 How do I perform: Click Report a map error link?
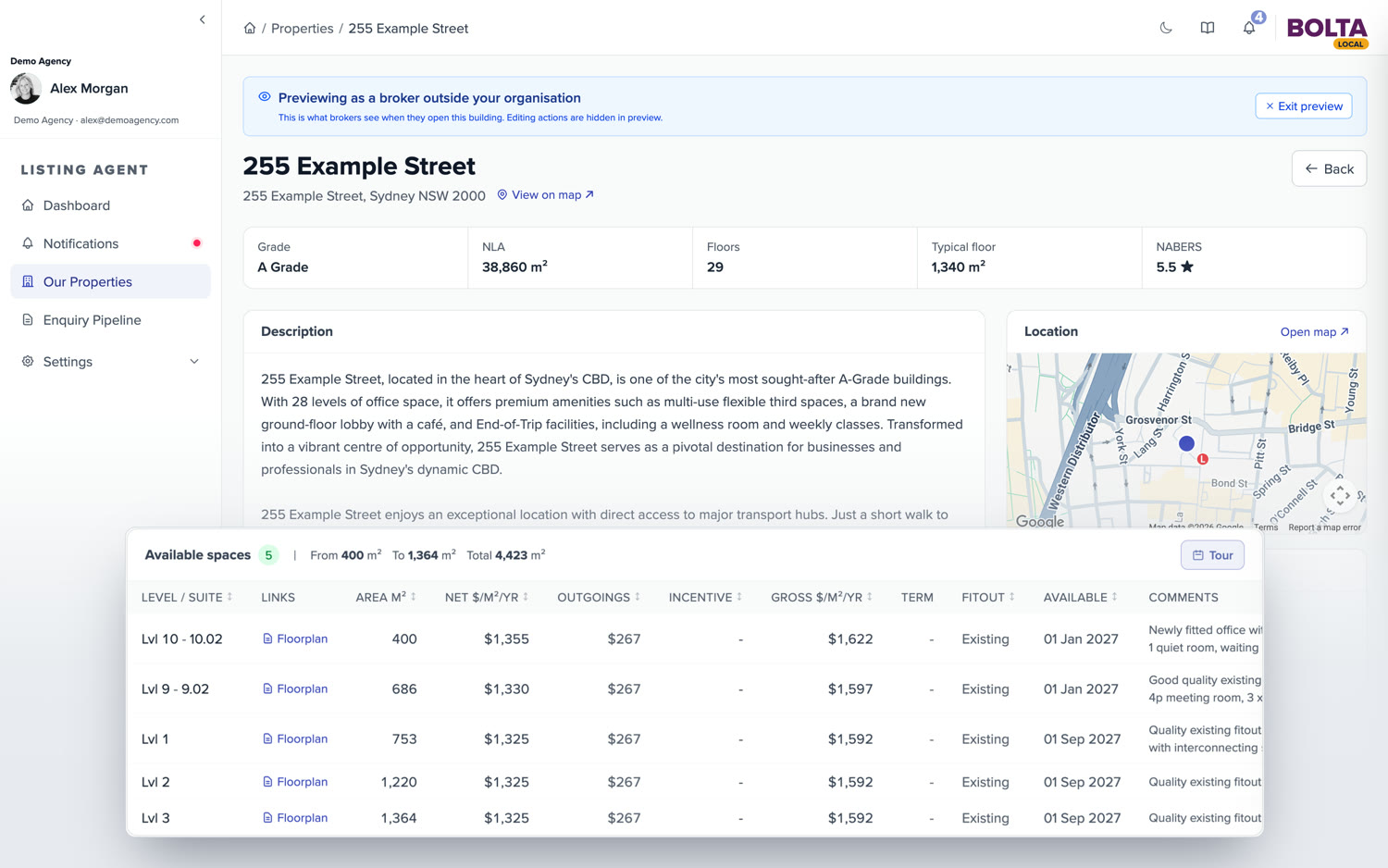coord(1324,527)
